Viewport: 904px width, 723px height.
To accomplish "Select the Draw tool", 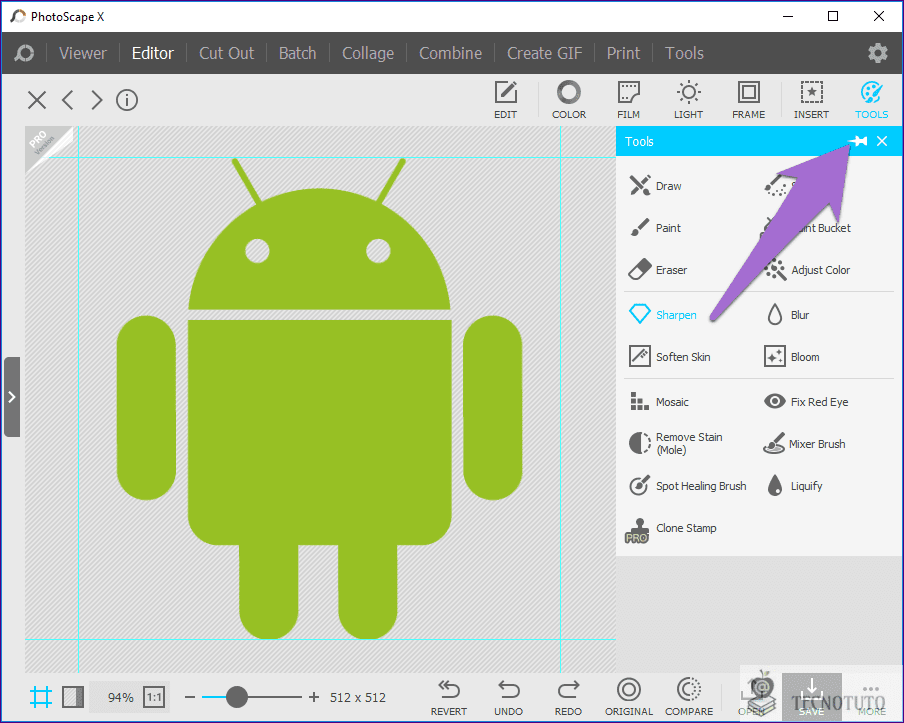I will click(656, 186).
